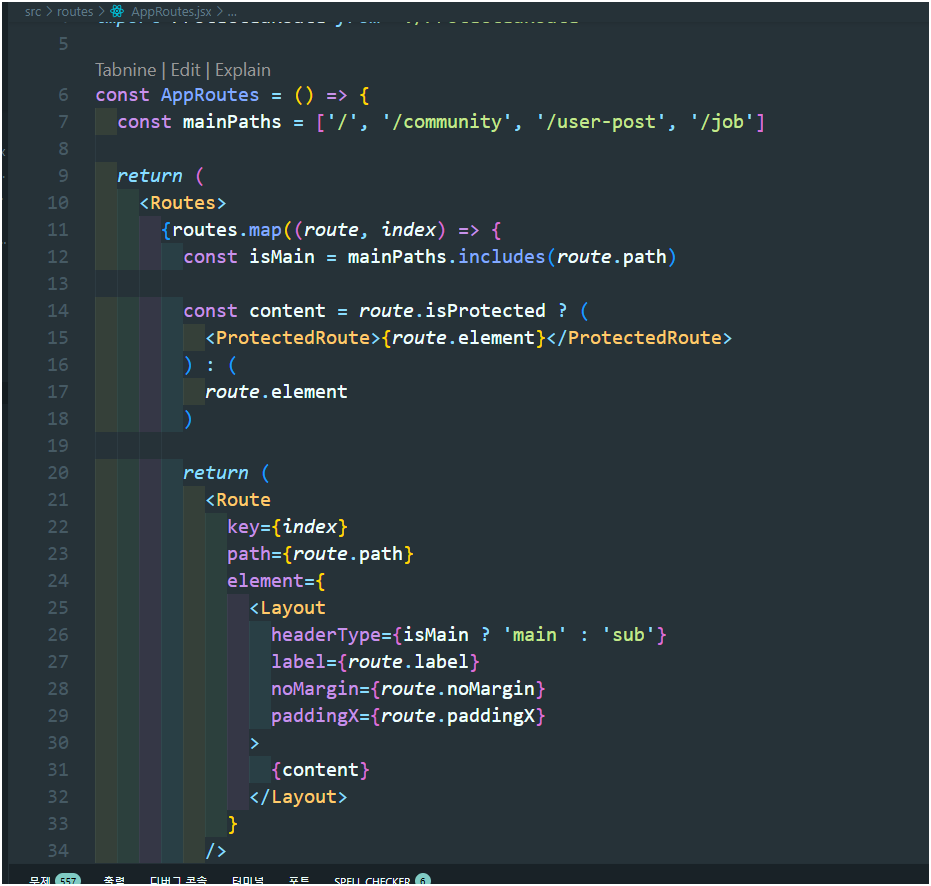
Task: Click the 'content' variable name on line 14
Action: (x=287, y=311)
